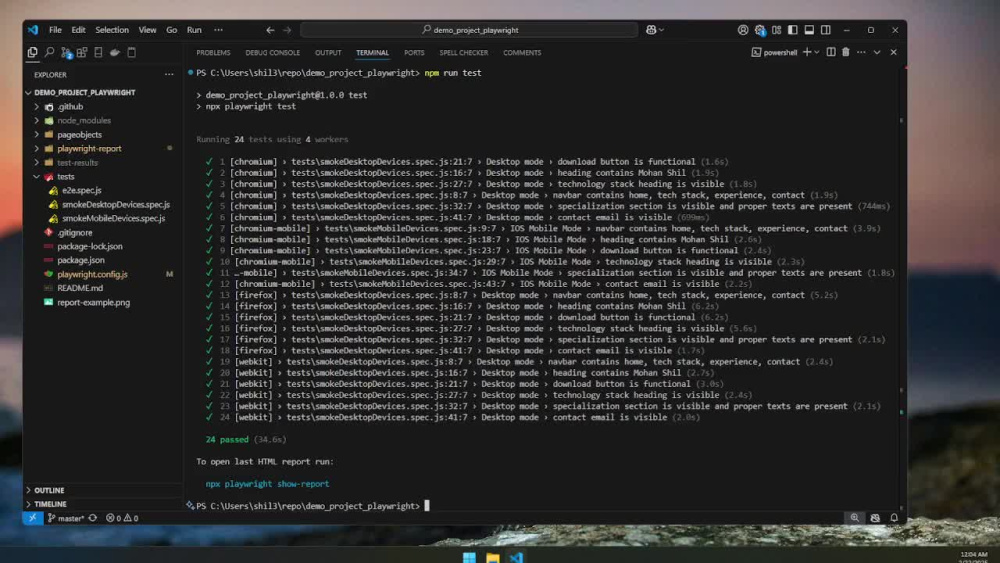Go back with the navigation arrow
Screen dimensions: 1000x563
[270, 30]
